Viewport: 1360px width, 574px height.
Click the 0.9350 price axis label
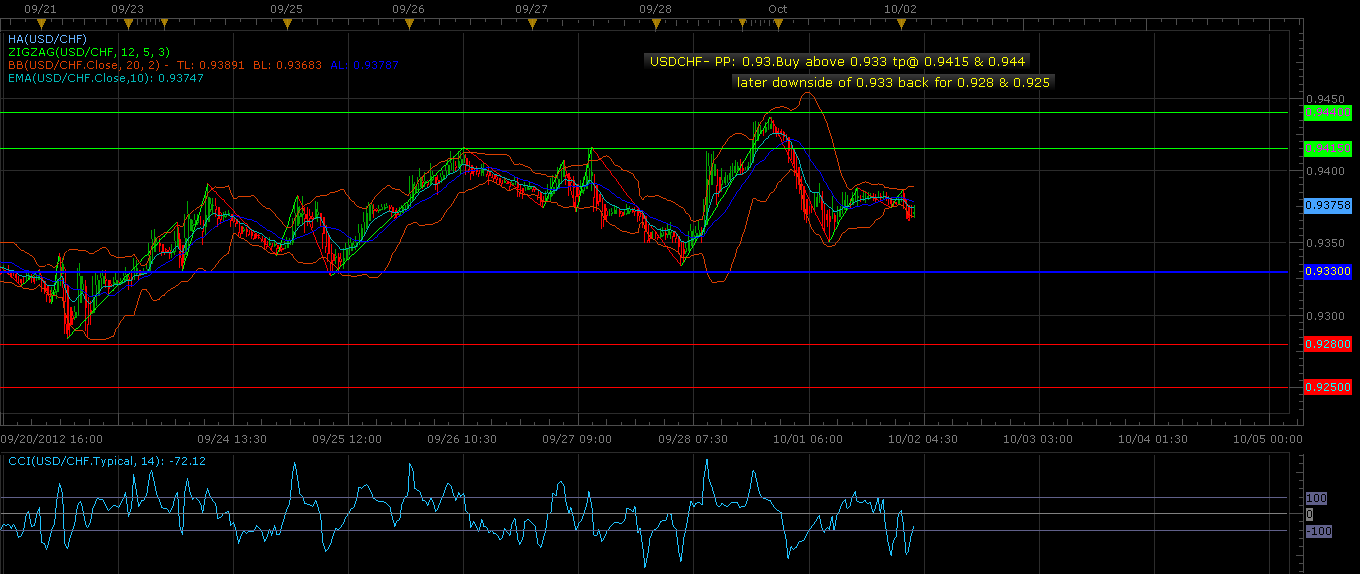[1326, 243]
